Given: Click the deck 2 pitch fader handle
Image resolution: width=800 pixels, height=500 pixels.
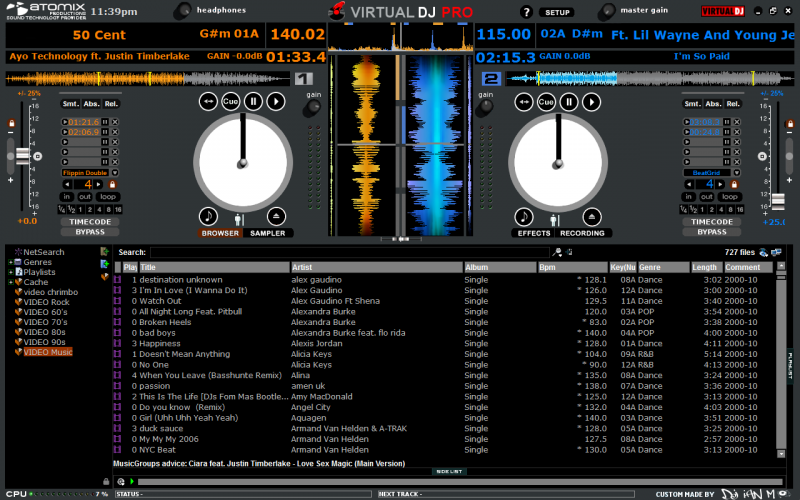Looking at the screenshot, I should (778, 202).
